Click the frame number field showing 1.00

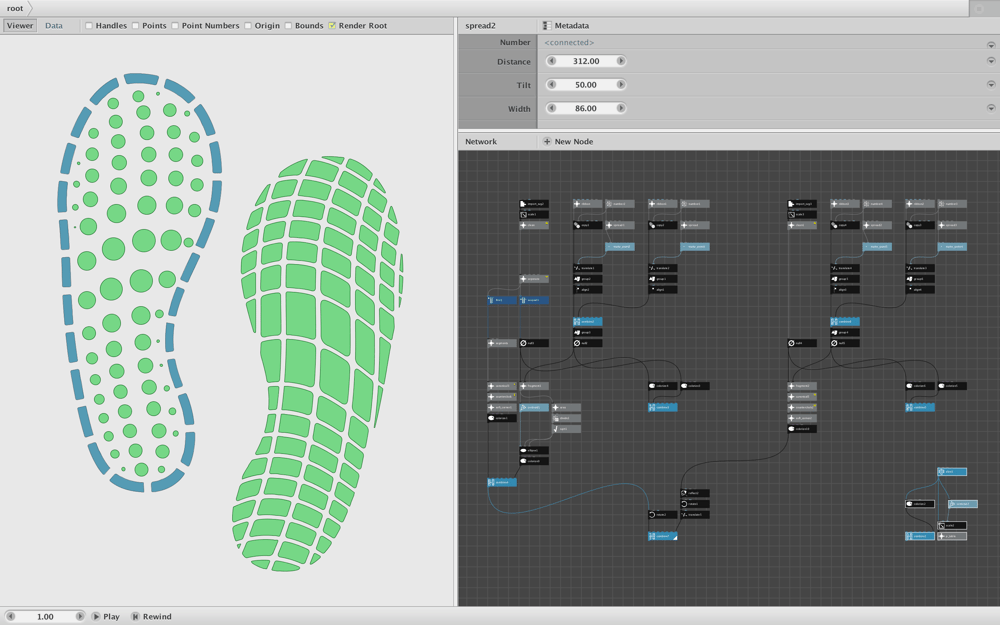point(45,616)
